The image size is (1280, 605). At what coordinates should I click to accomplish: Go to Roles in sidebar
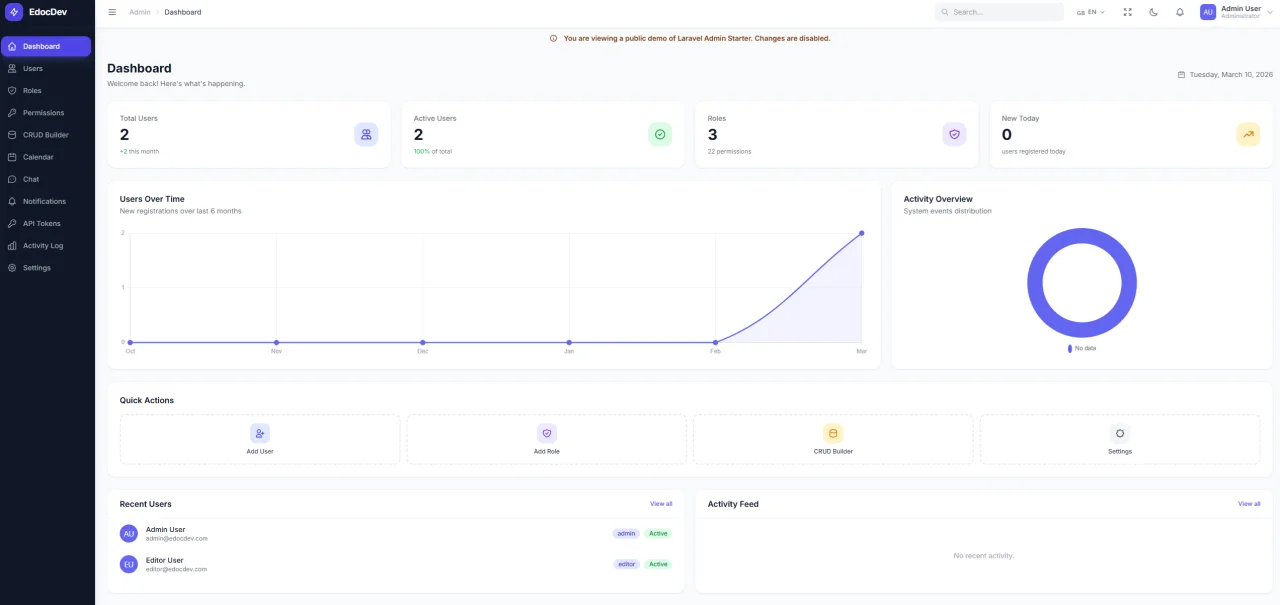tap(47, 90)
